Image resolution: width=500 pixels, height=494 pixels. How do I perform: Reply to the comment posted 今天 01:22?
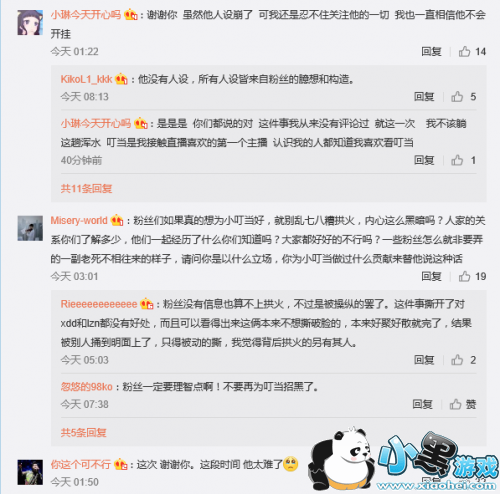(431, 52)
